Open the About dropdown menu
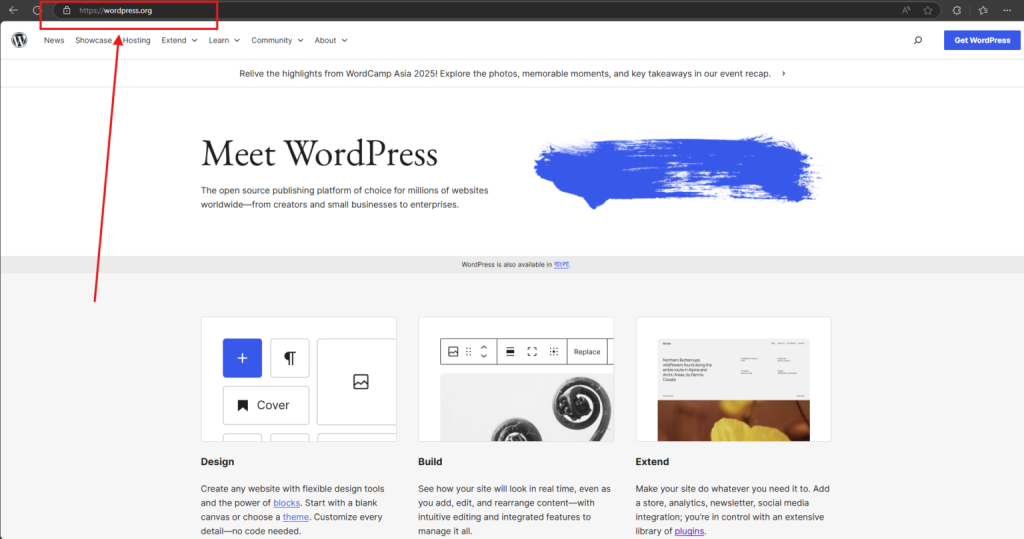The image size is (1024, 539). point(331,41)
